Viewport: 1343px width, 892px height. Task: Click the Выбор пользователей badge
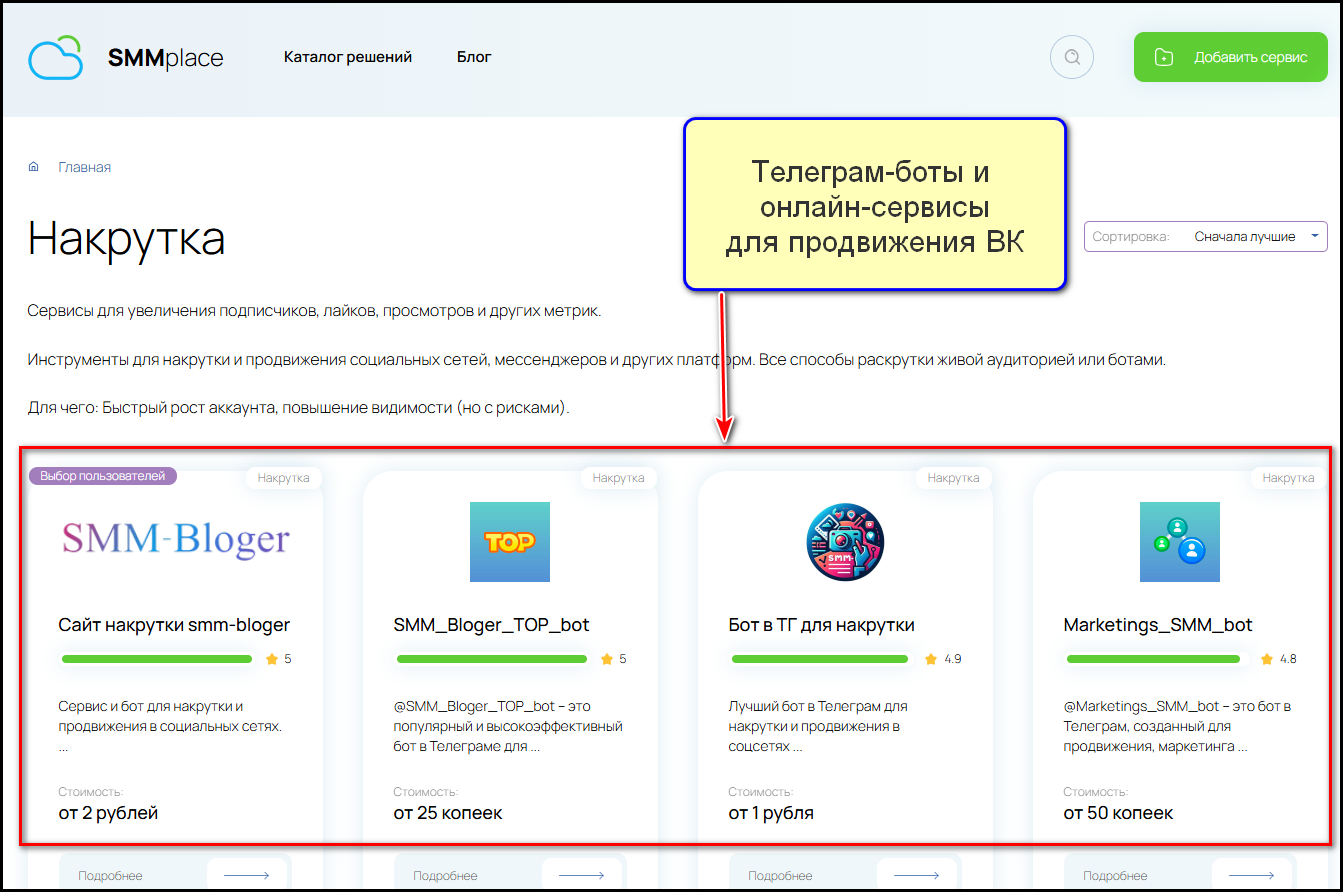pos(103,476)
